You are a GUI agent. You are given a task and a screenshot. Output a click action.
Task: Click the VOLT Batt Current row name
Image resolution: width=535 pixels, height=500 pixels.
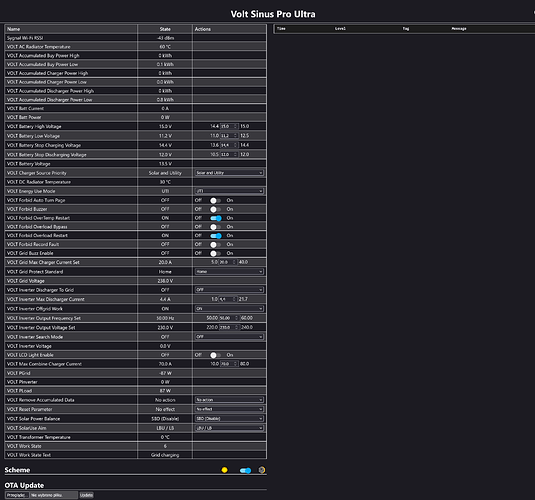pyautogui.click(x=25, y=109)
